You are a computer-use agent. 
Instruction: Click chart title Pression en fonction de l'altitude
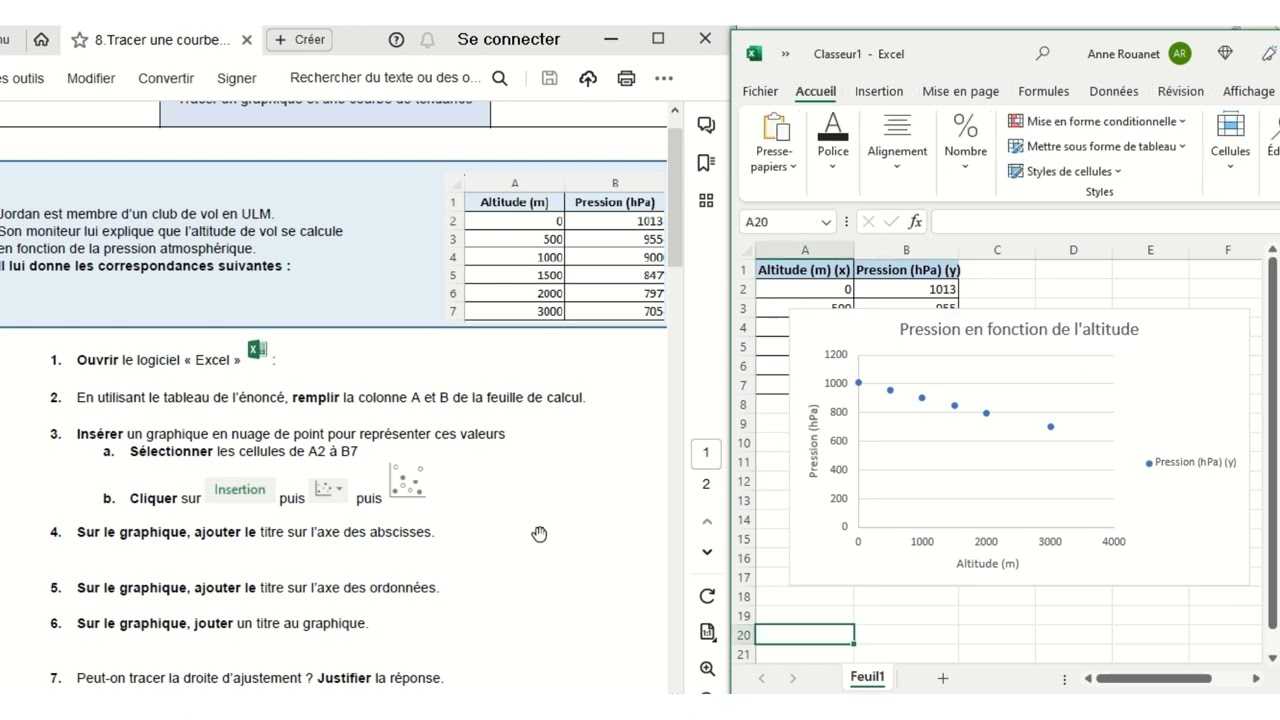pyautogui.click(x=1019, y=329)
